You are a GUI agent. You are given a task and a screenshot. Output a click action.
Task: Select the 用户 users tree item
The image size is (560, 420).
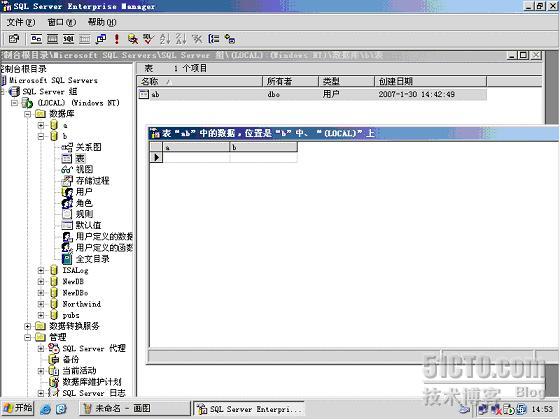[x=84, y=192]
